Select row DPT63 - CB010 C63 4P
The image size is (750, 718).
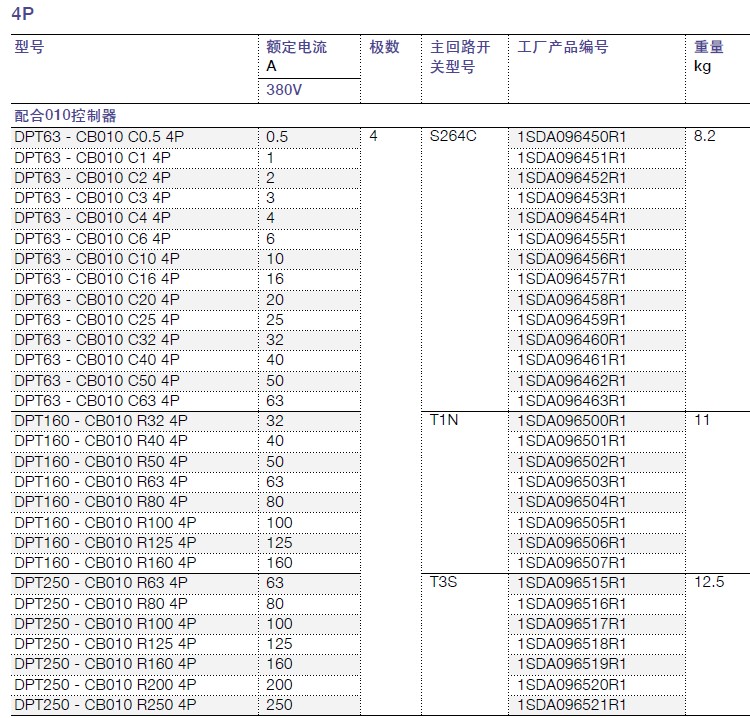380,401
